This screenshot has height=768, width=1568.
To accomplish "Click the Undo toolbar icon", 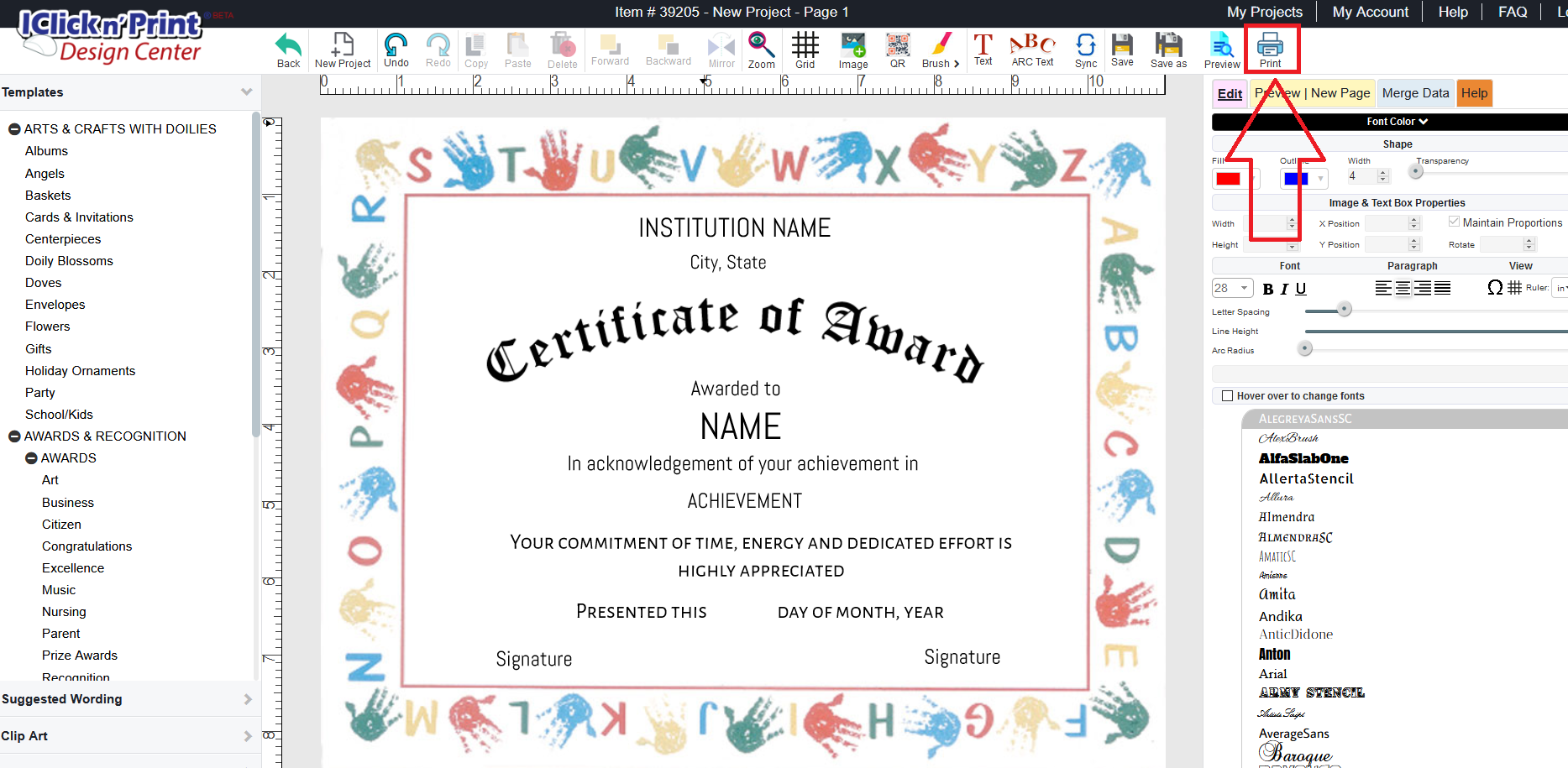I will click(396, 50).
